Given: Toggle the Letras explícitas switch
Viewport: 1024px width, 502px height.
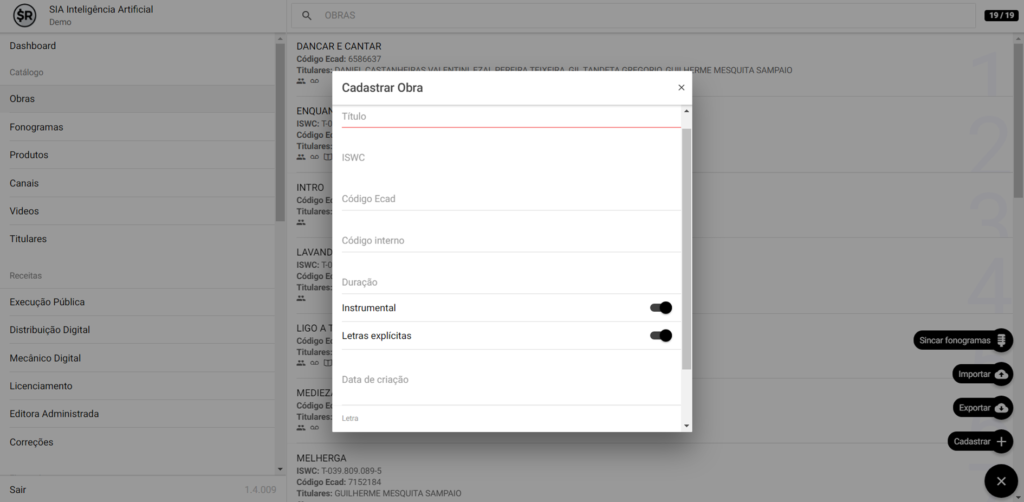Looking at the screenshot, I should 660,336.
